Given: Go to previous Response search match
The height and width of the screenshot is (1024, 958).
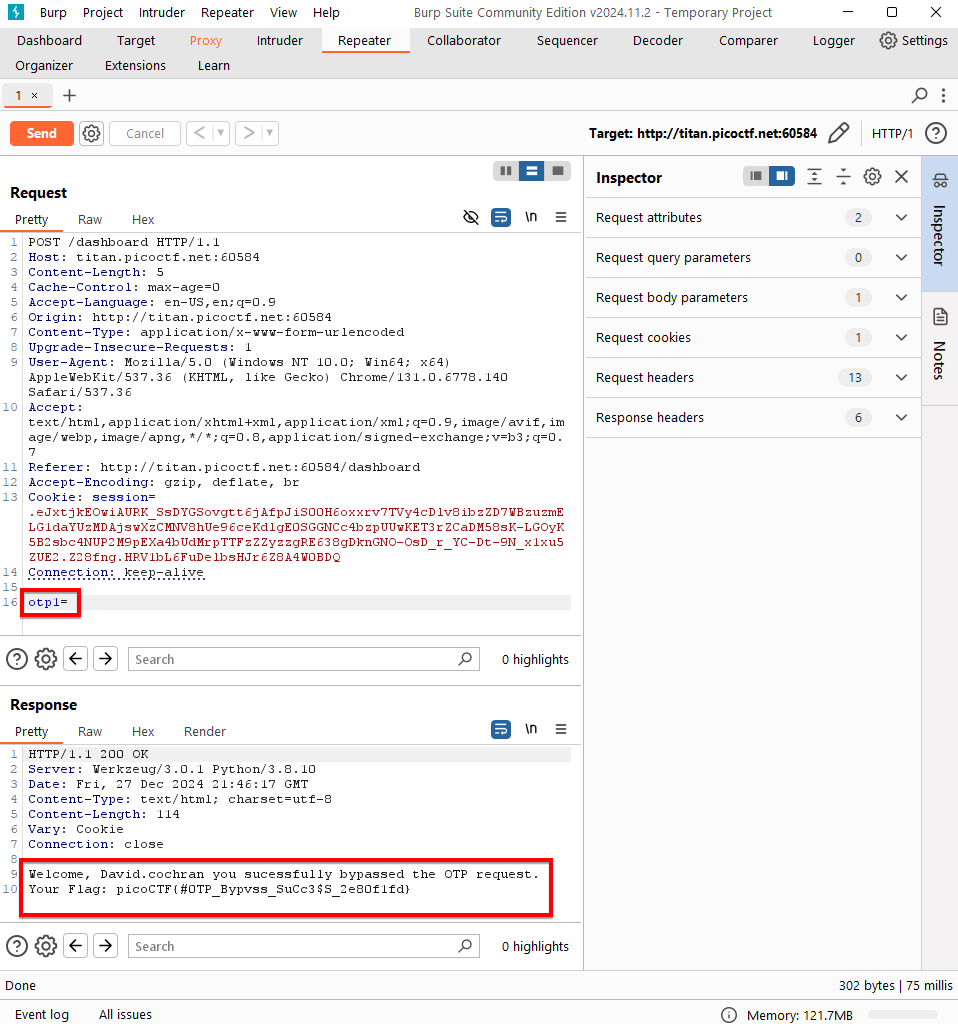Looking at the screenshot, I should tap(76, 945).
